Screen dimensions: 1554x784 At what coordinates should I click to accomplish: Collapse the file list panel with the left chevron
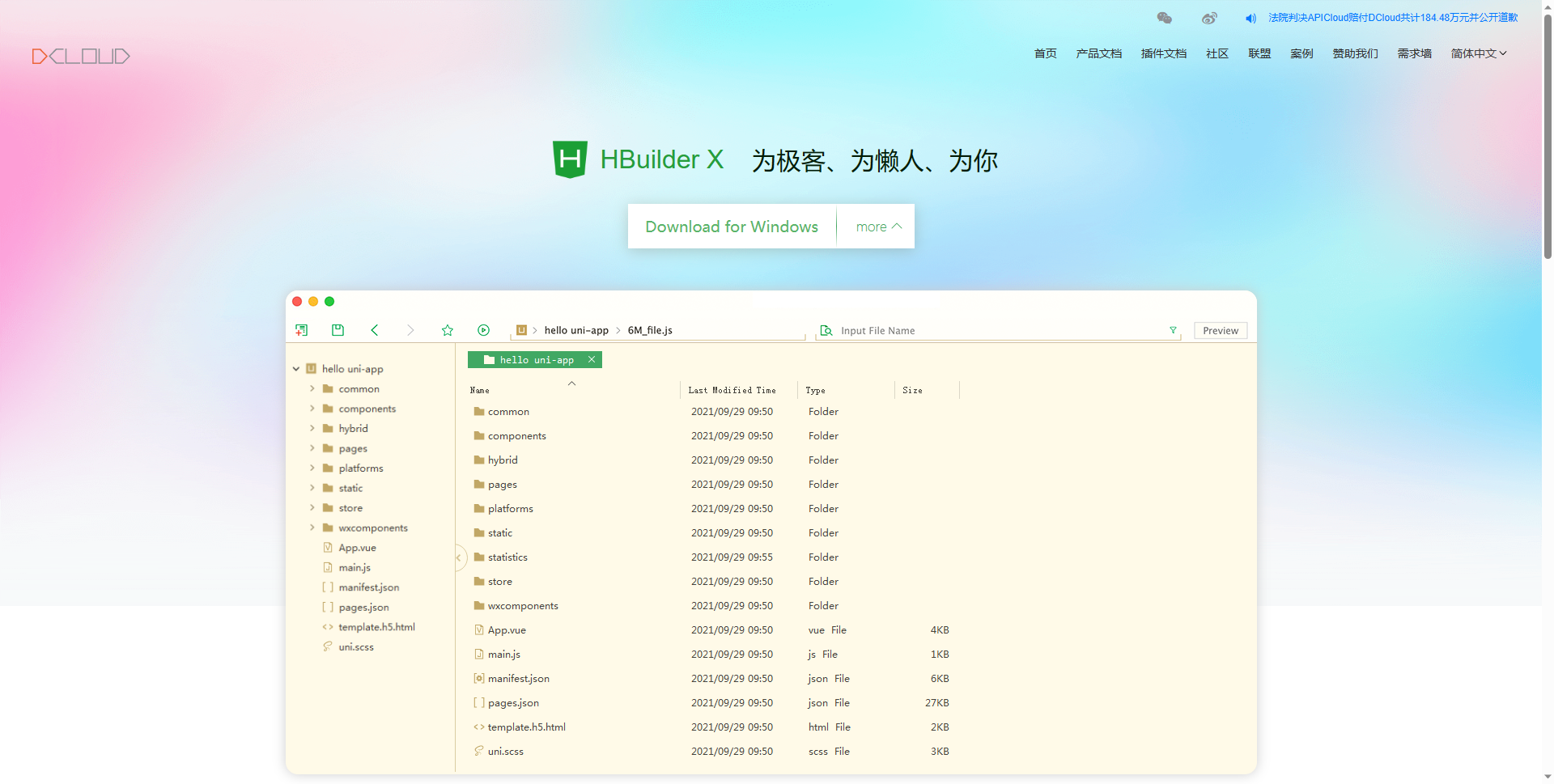tap(458, 557)
